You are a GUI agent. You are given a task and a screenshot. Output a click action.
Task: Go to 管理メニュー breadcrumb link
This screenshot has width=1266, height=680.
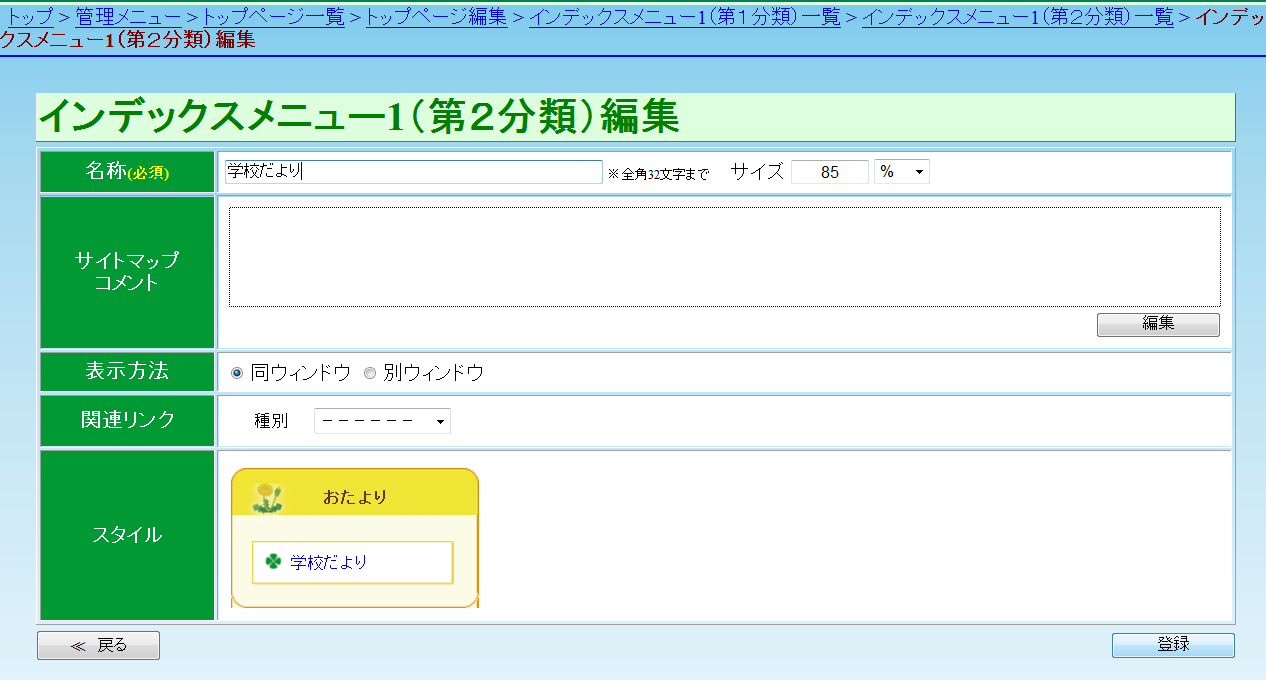[129, 17]
